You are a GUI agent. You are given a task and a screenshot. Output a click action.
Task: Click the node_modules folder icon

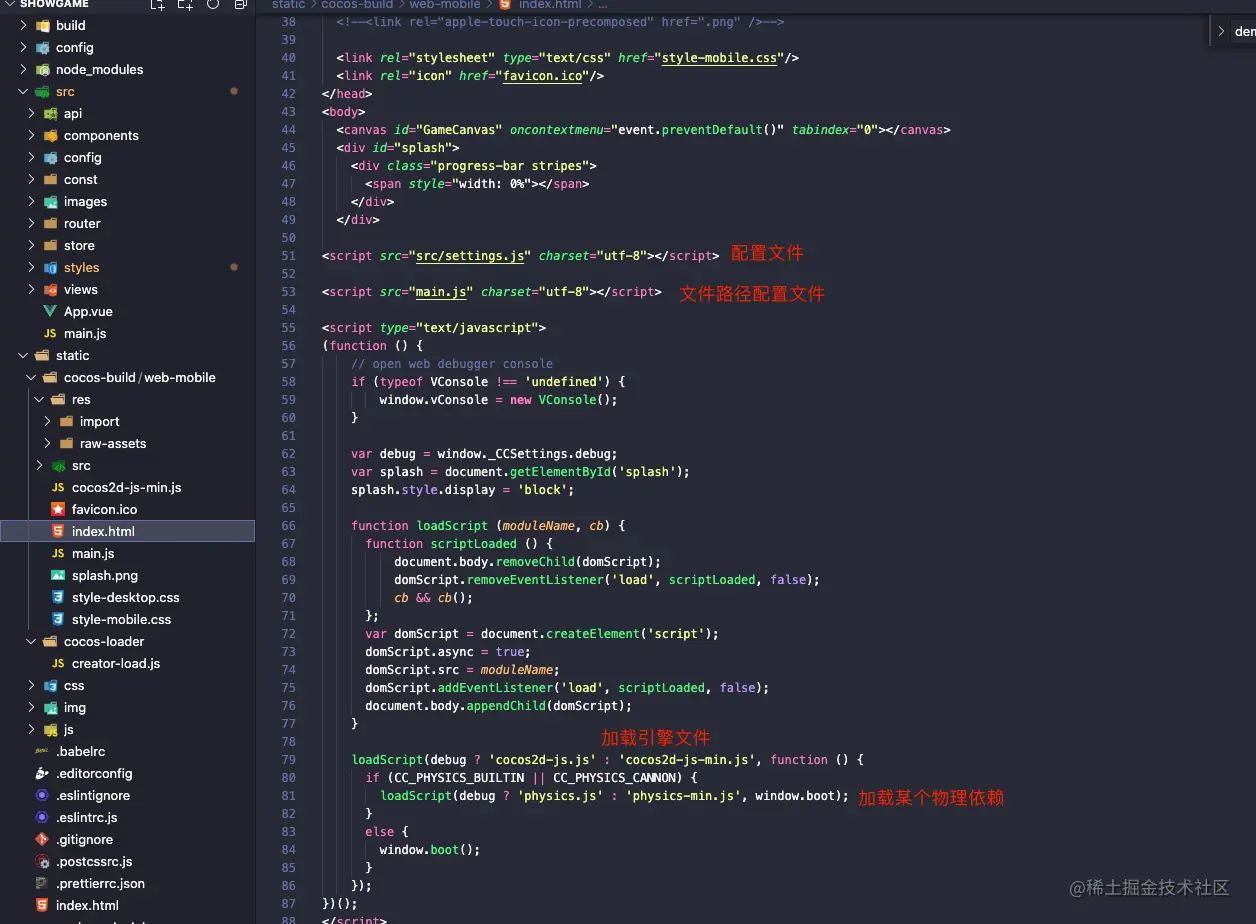click(42, 69)
